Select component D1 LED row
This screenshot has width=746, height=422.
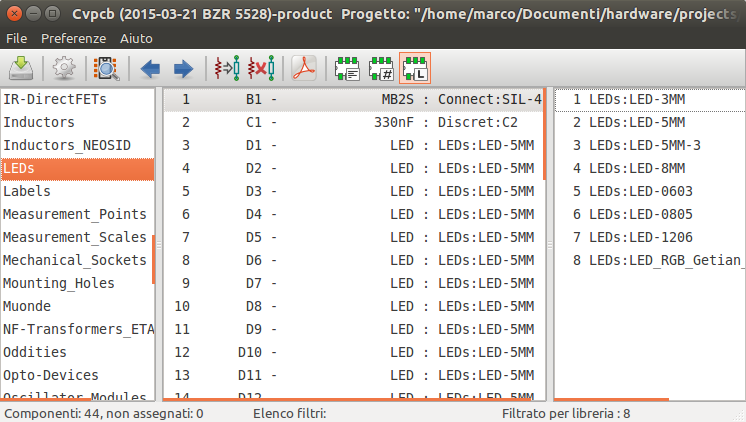click(x=353, y=145)
